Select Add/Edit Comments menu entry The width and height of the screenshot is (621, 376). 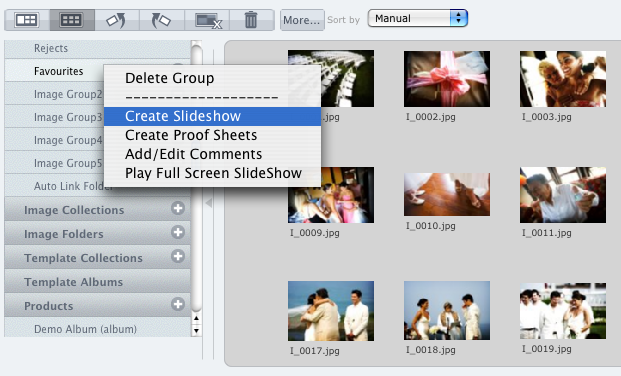tap(212, 154)
